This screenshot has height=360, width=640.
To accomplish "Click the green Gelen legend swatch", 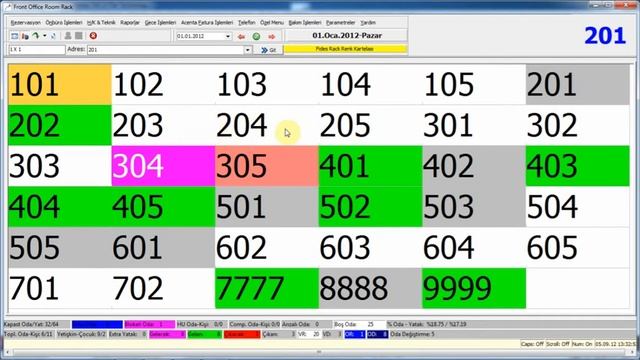I will tap(204, 334).
